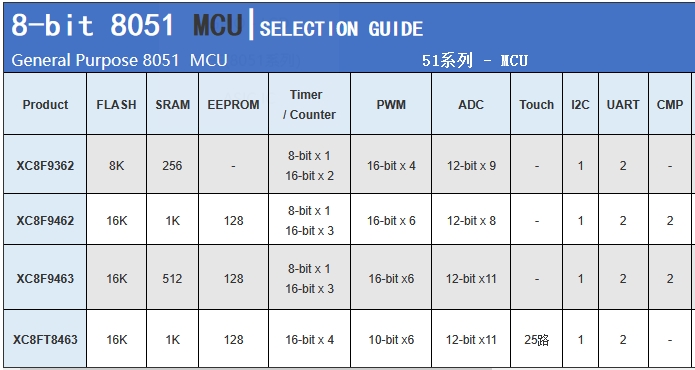Click the 51系列 - MCU label
Viewport: 695px width, 370px height.
[x=475, y=60]
